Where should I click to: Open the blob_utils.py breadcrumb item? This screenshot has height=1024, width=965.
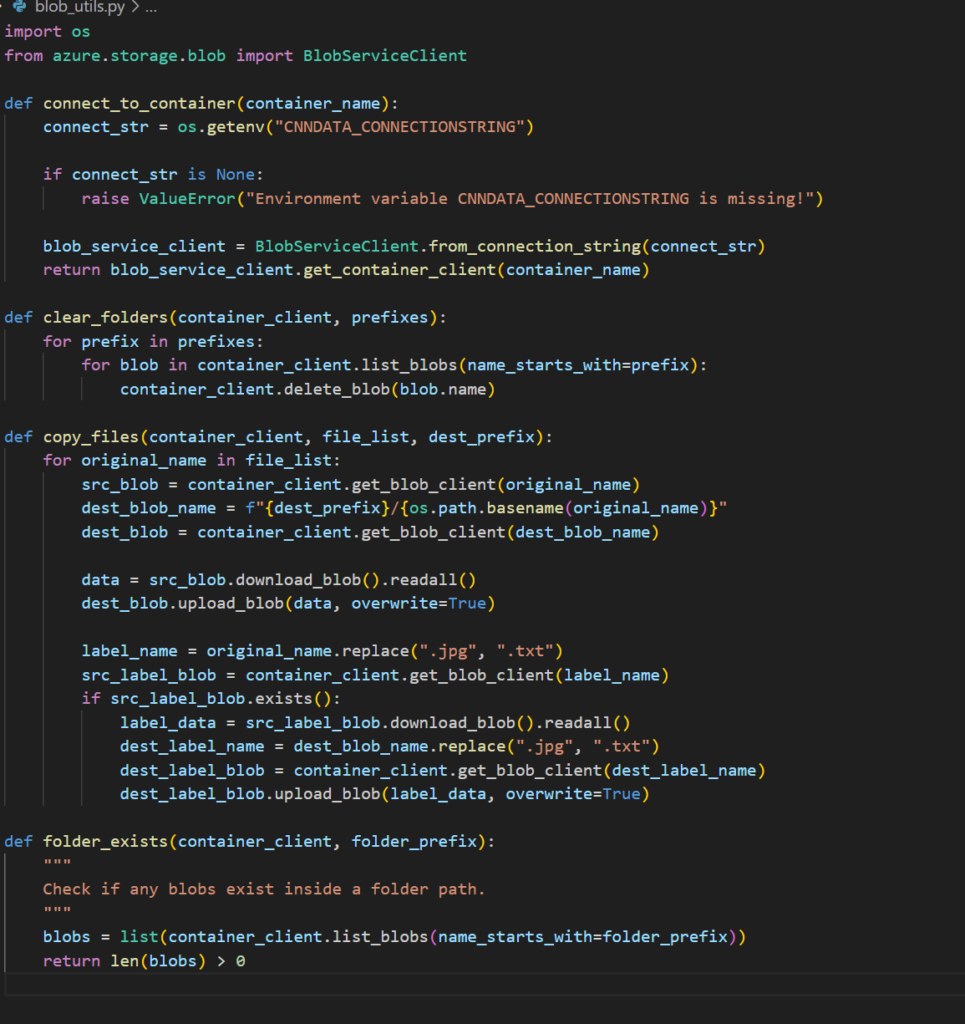point(80,7)
